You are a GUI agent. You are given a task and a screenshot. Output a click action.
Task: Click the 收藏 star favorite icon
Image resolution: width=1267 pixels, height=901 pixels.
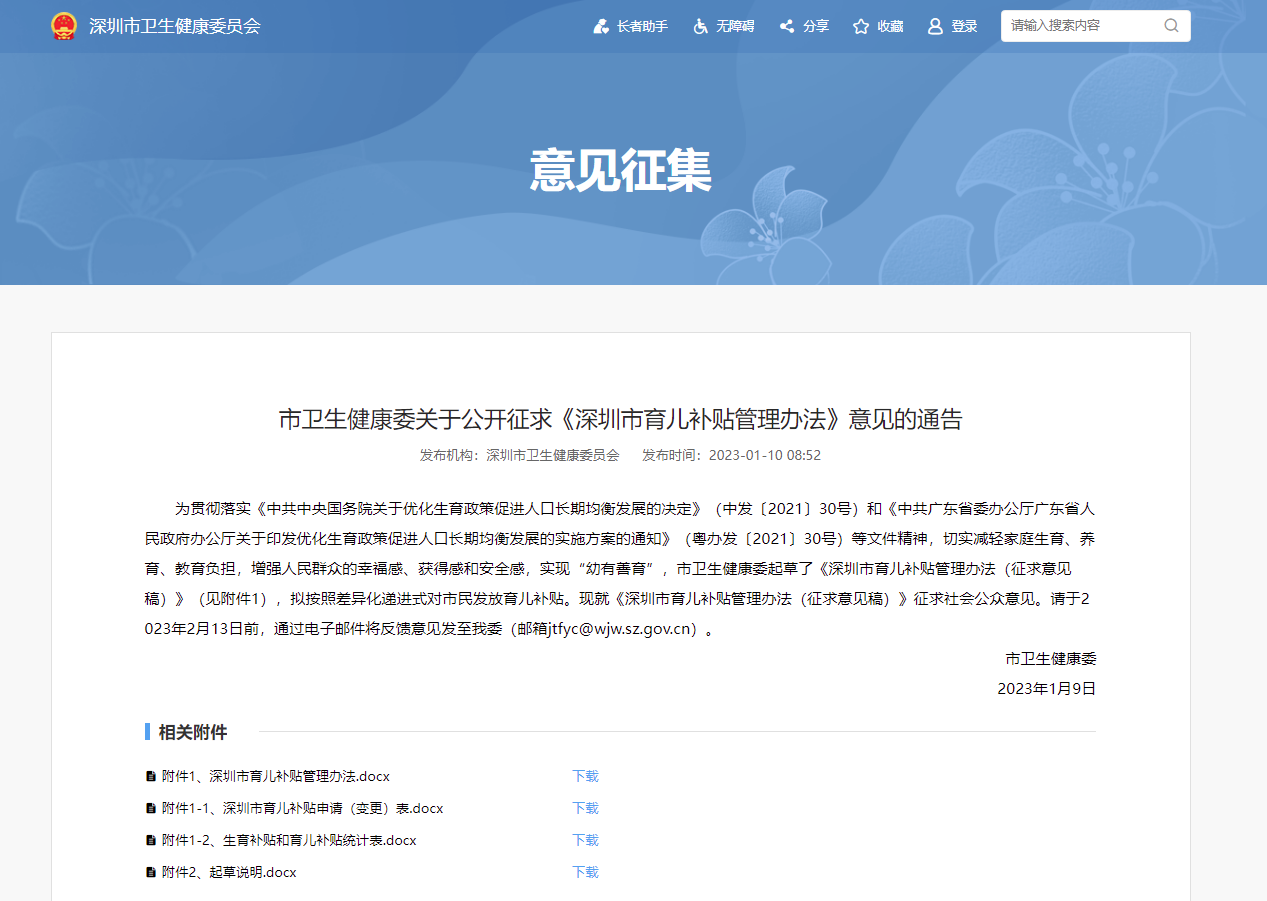[x=861, y=26]
